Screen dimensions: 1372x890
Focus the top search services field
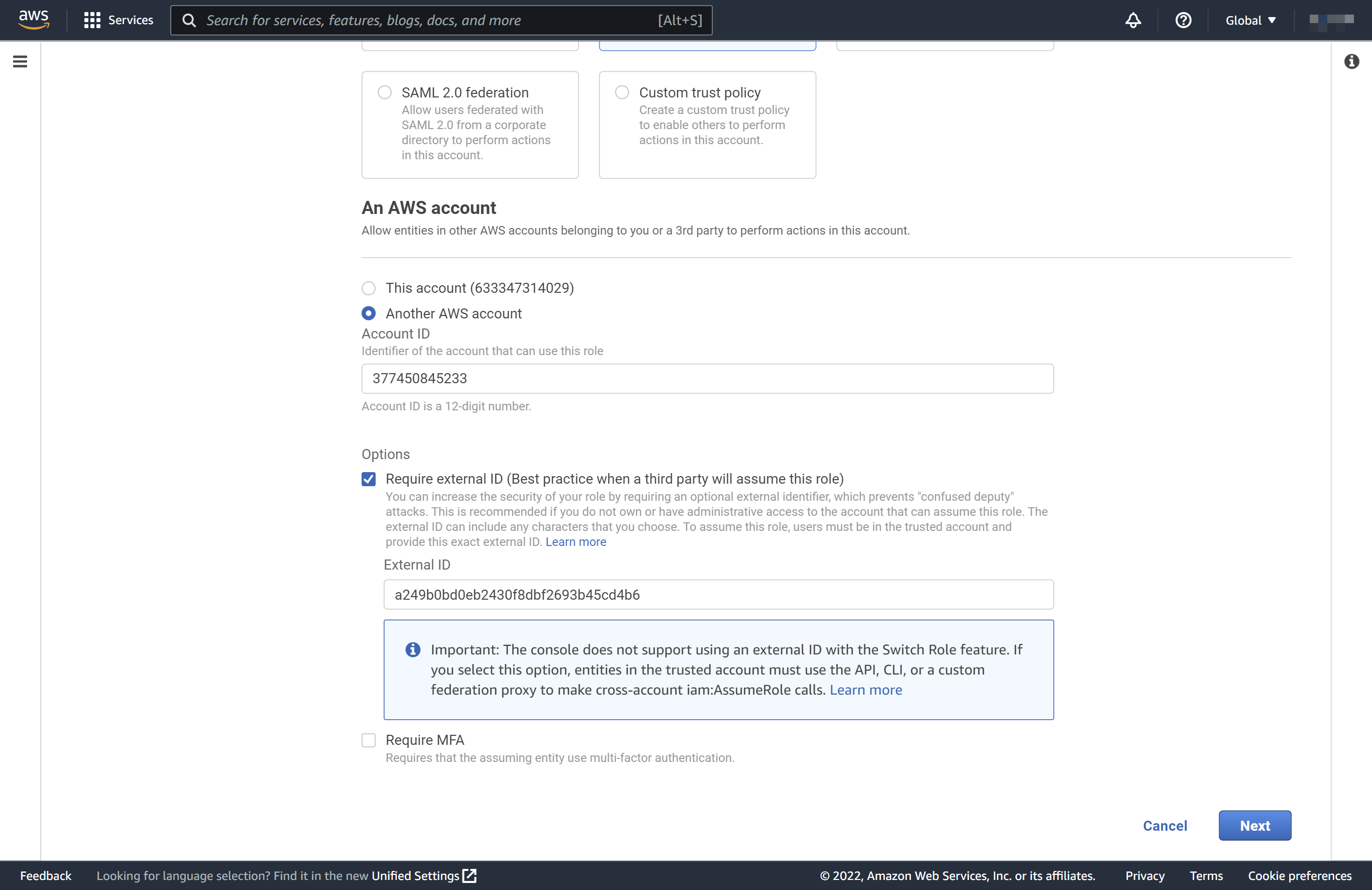(x=441, y=20)
